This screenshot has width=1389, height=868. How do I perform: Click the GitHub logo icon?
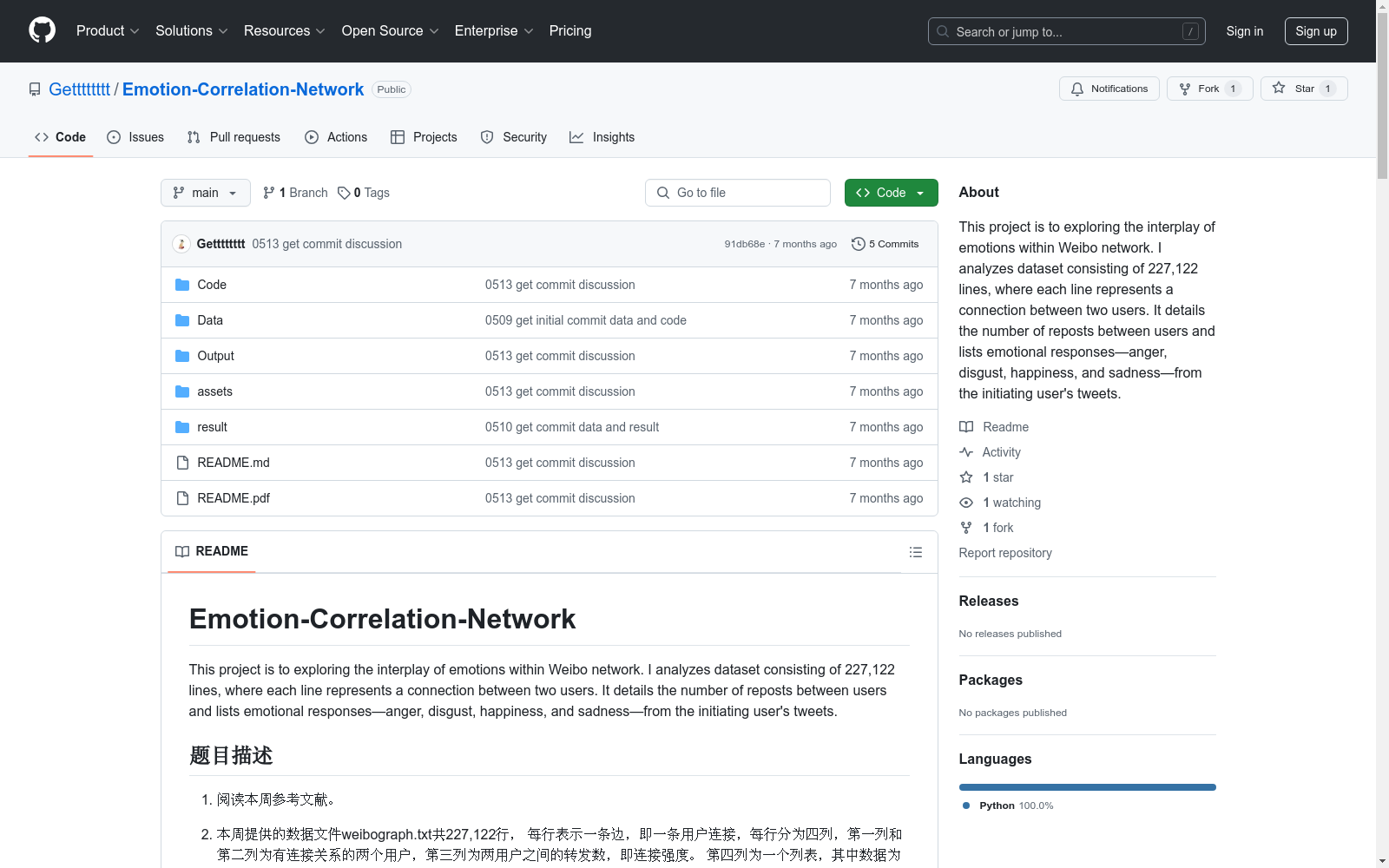(42, 30)
